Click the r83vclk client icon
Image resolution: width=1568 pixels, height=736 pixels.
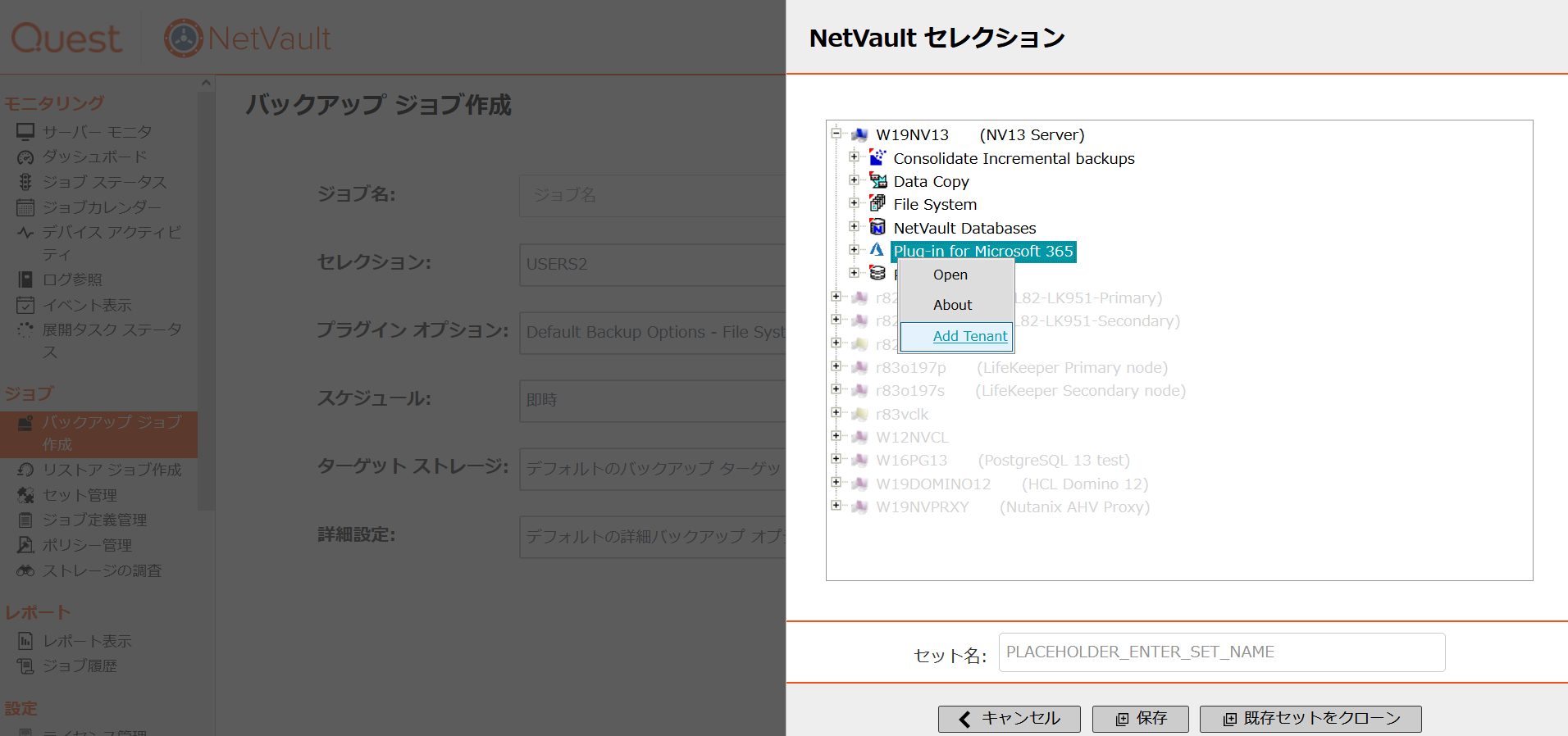(859, 414)
